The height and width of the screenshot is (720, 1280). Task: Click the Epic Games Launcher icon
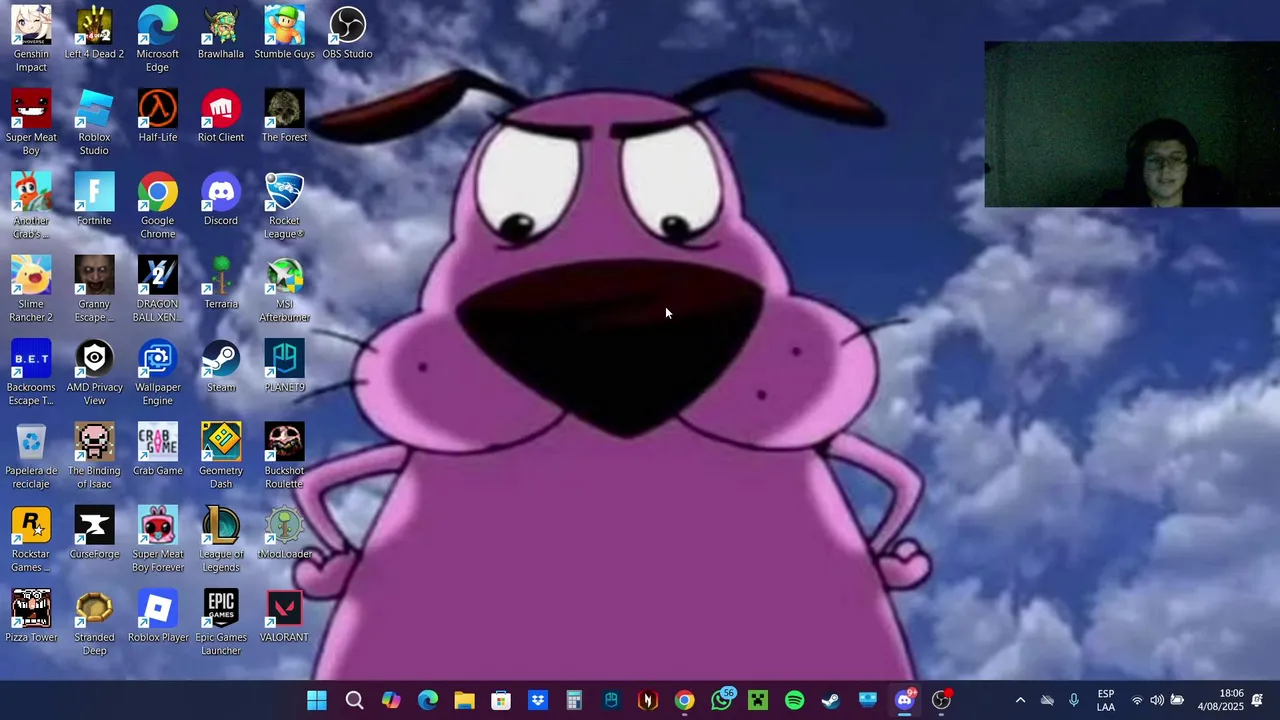[221, 624]
